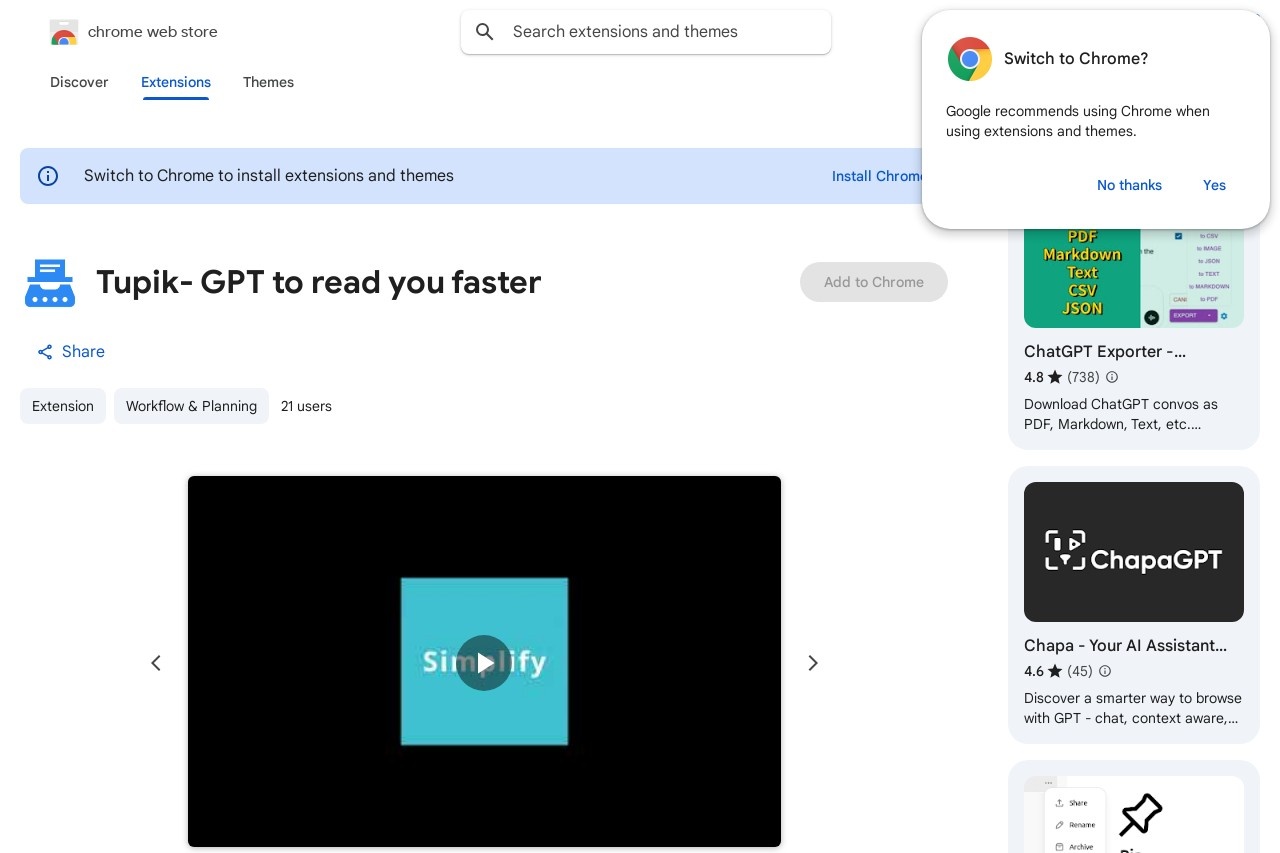
Task: Click the pin extension thumbnail card
Action: pyautogui.click(x=1134, y=814)
